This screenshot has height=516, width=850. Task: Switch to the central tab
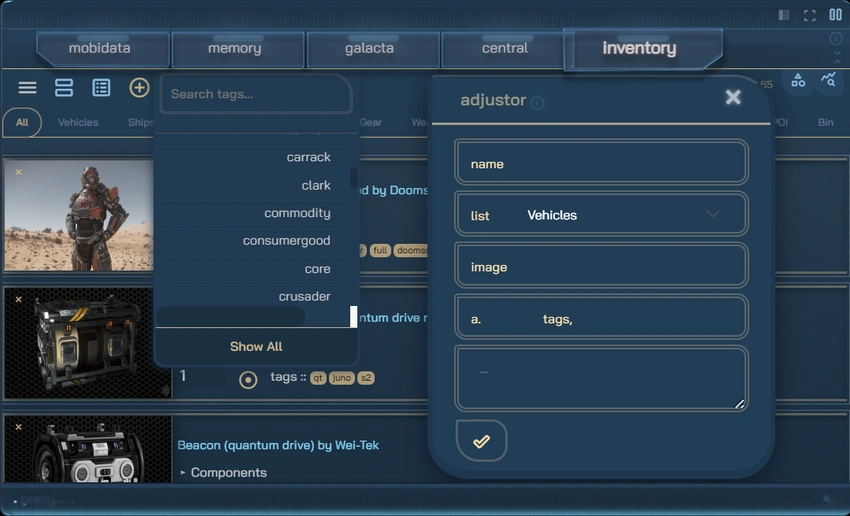pyautogui.click(x=505, y=48)
